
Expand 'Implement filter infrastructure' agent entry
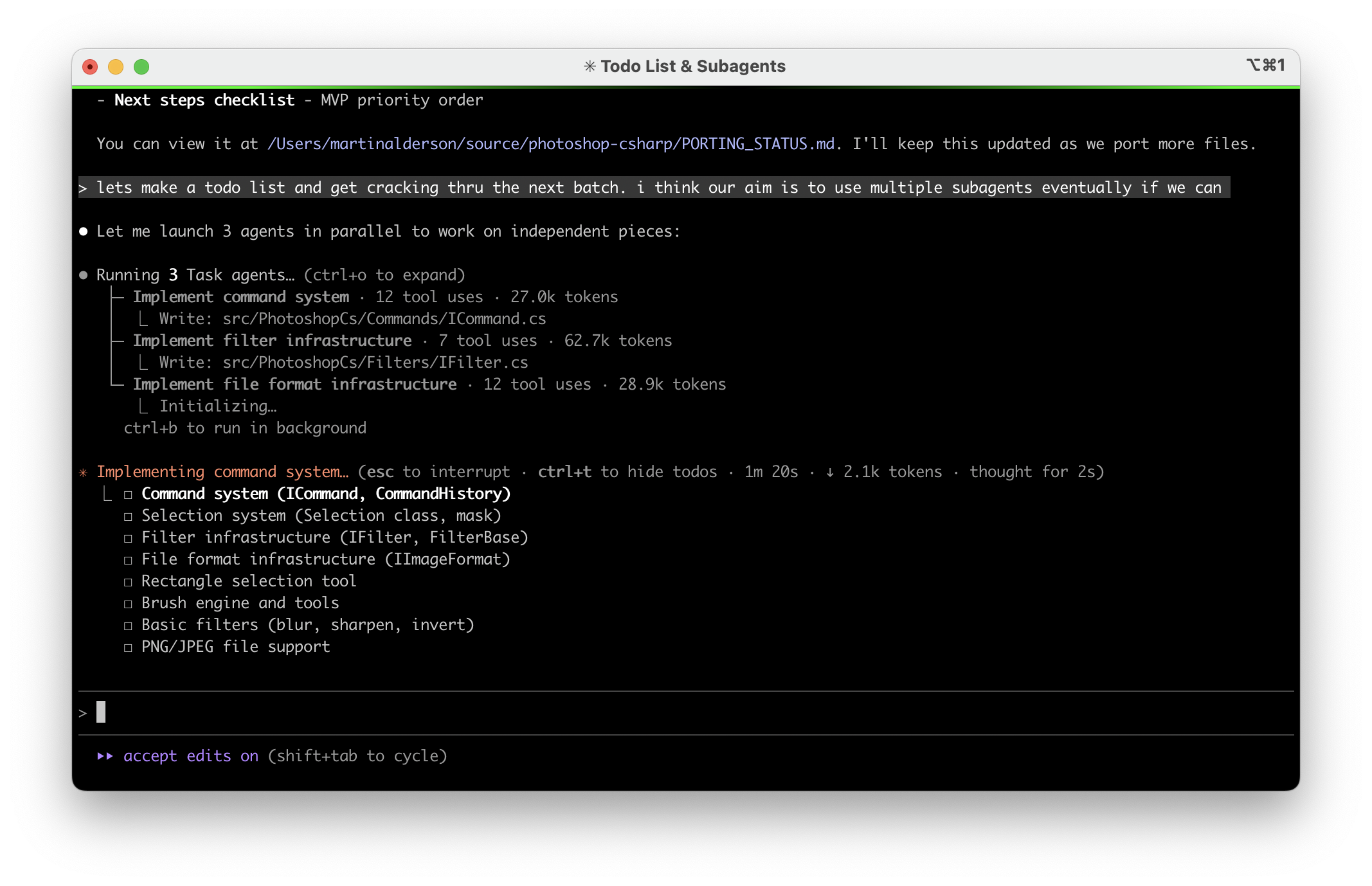[x=272, y=341]
